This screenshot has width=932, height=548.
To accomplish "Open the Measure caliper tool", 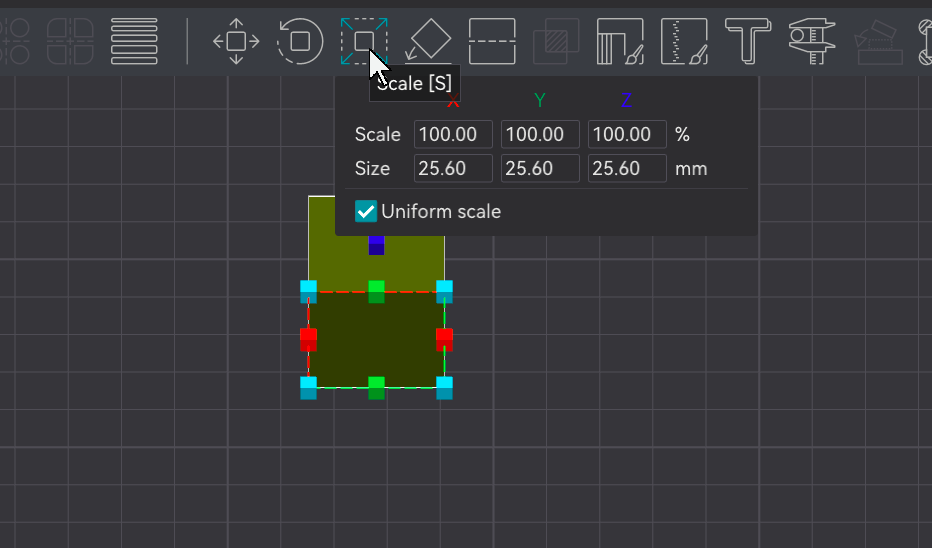I will tap(812, 42).
